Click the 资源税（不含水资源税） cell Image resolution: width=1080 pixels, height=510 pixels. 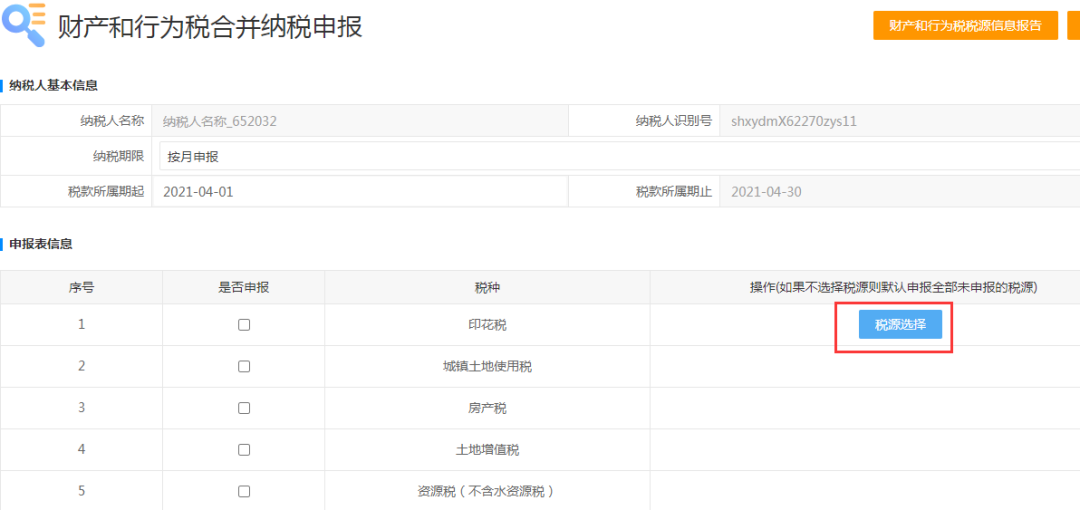pos(487,491)
